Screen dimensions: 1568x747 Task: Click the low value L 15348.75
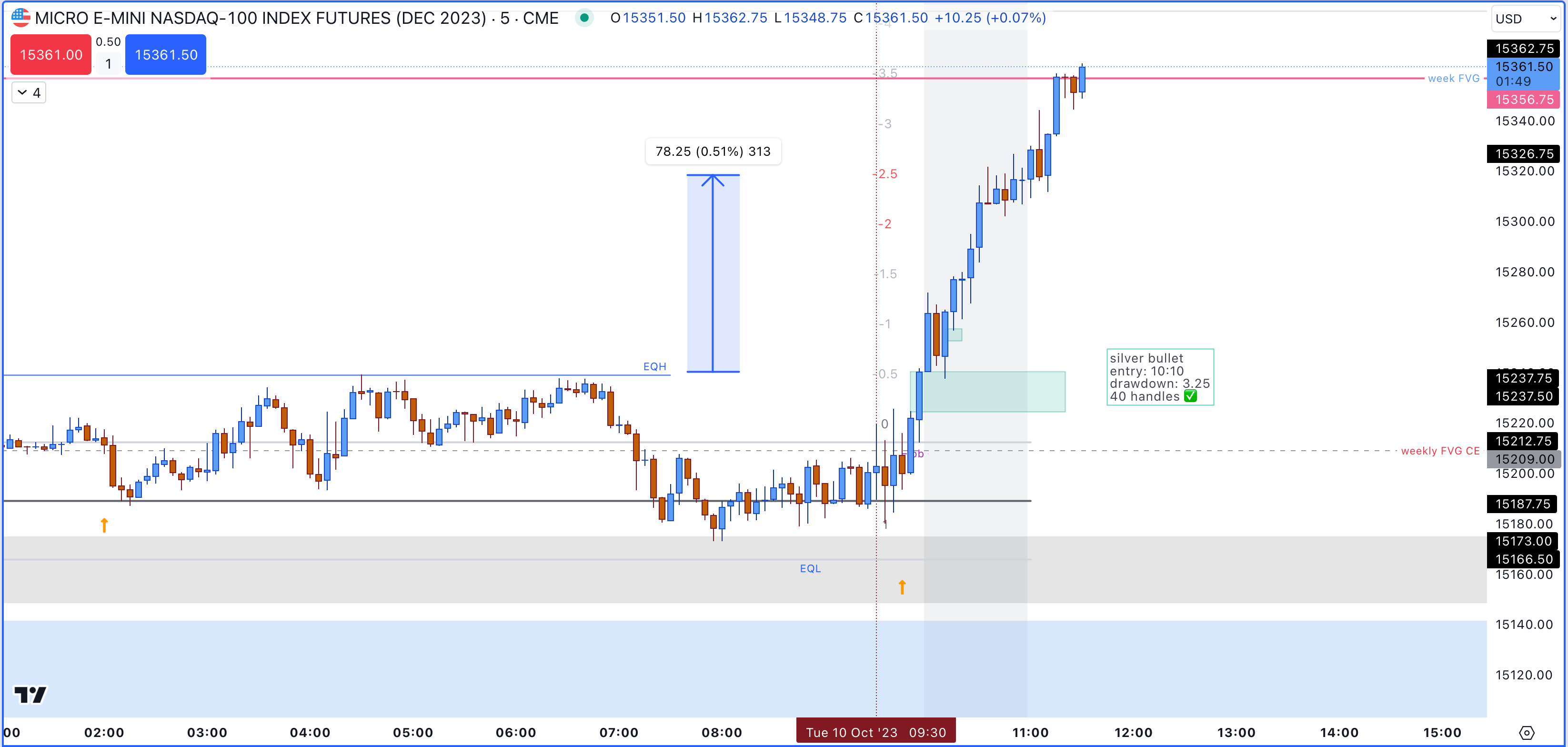(810, 18)
